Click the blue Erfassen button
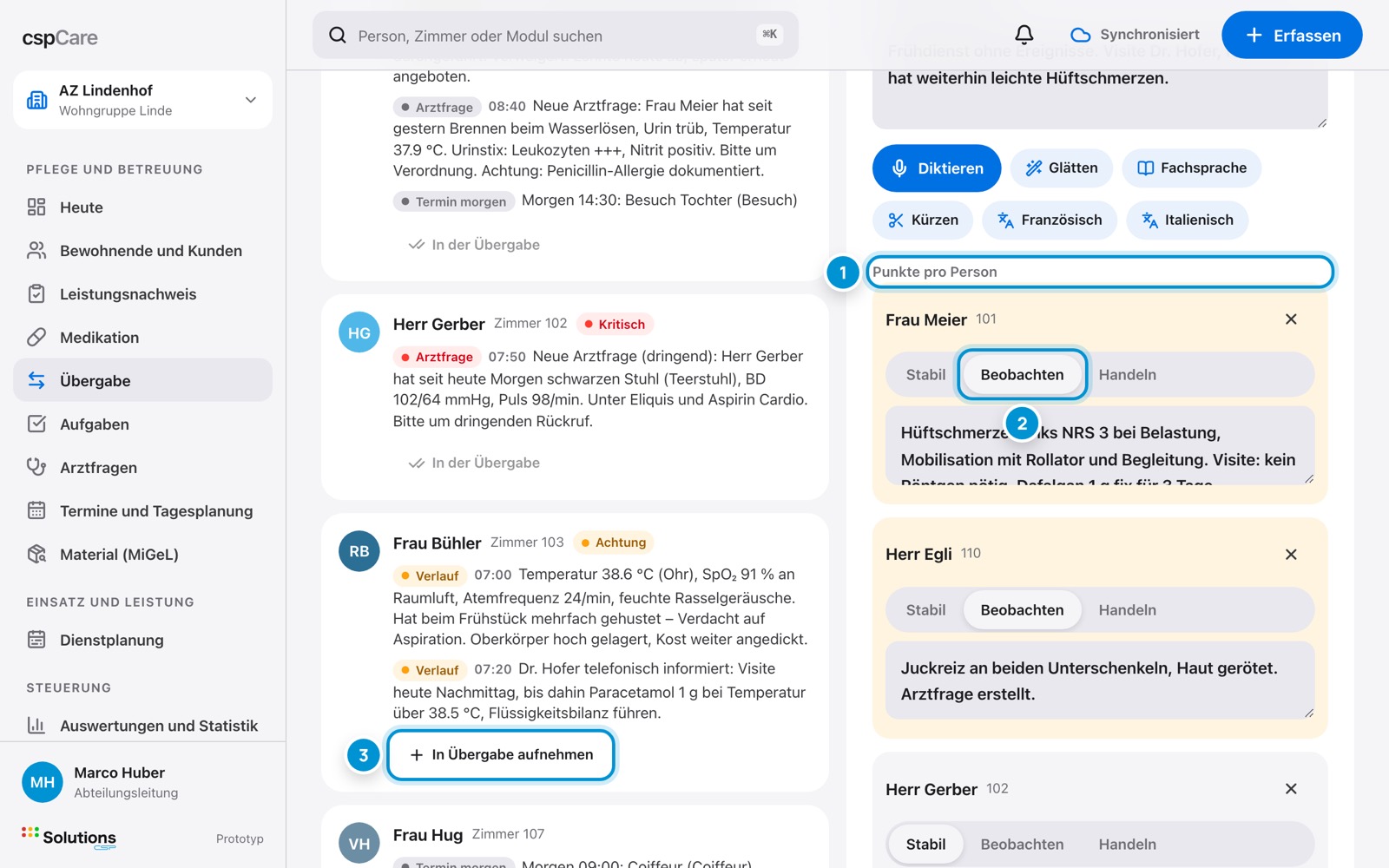Viewport: 1389px width, 868px height. [1292, 36]
